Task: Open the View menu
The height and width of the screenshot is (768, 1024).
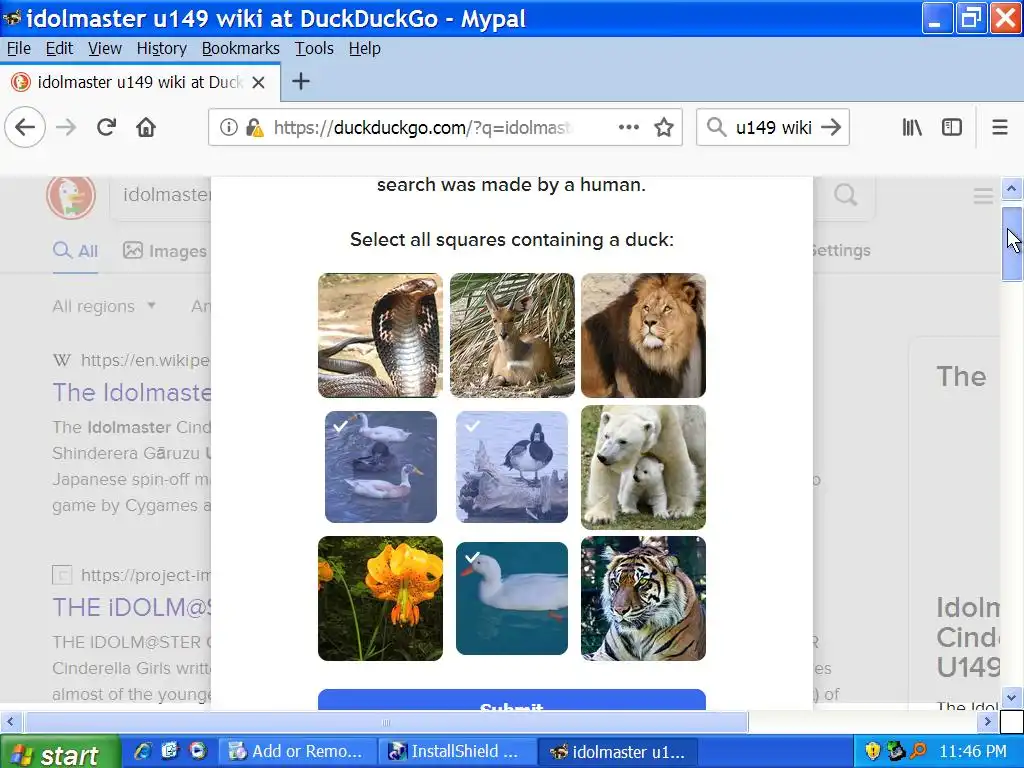Action: (x=104, y=48)
